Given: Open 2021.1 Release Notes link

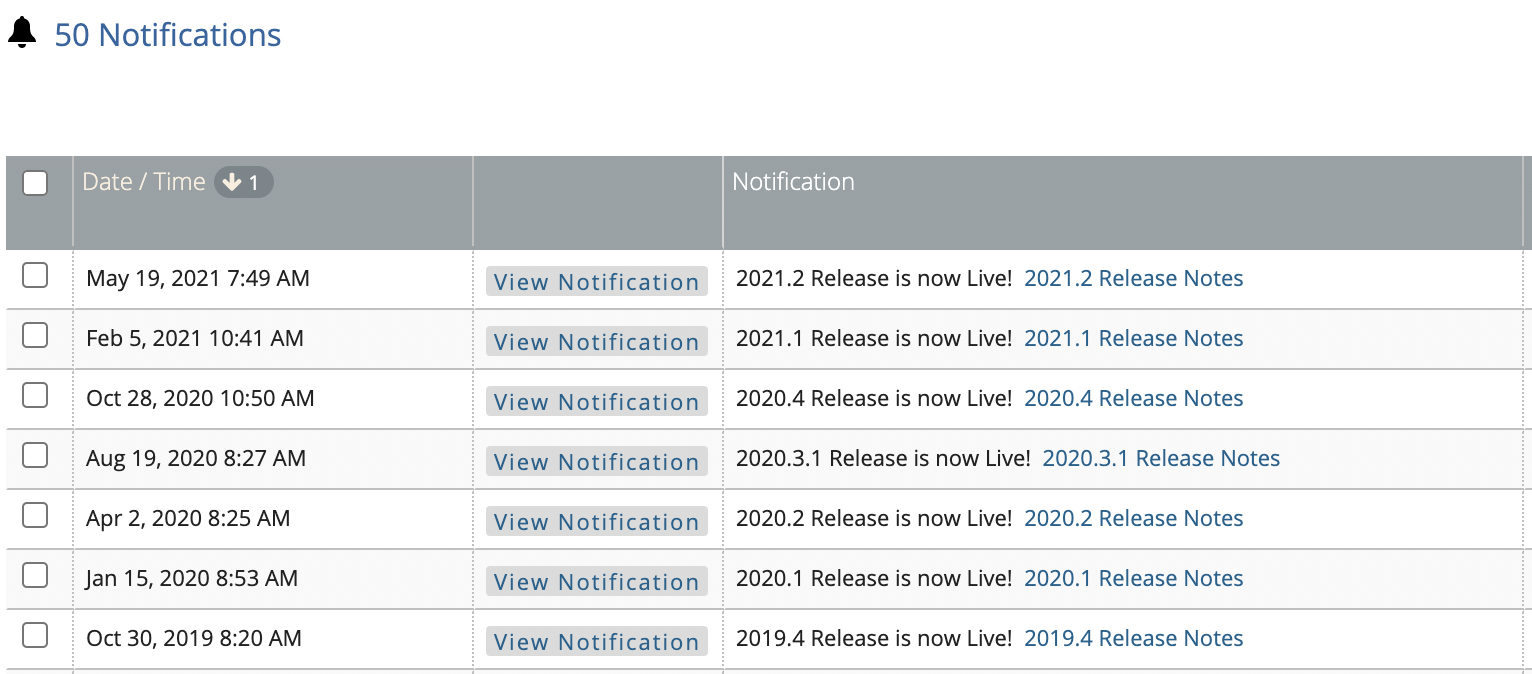Looking at the screenshot, I should [1134, 339].
